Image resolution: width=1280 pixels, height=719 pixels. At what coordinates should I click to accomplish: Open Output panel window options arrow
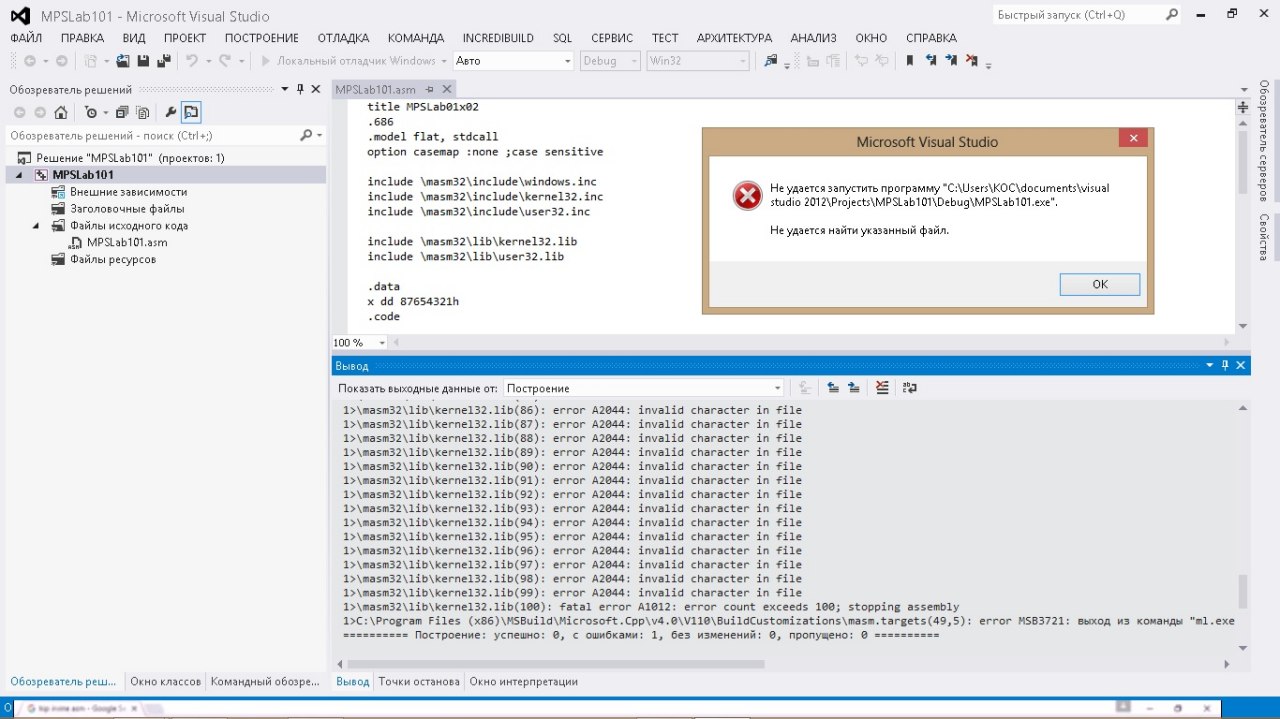(1210, 366)
